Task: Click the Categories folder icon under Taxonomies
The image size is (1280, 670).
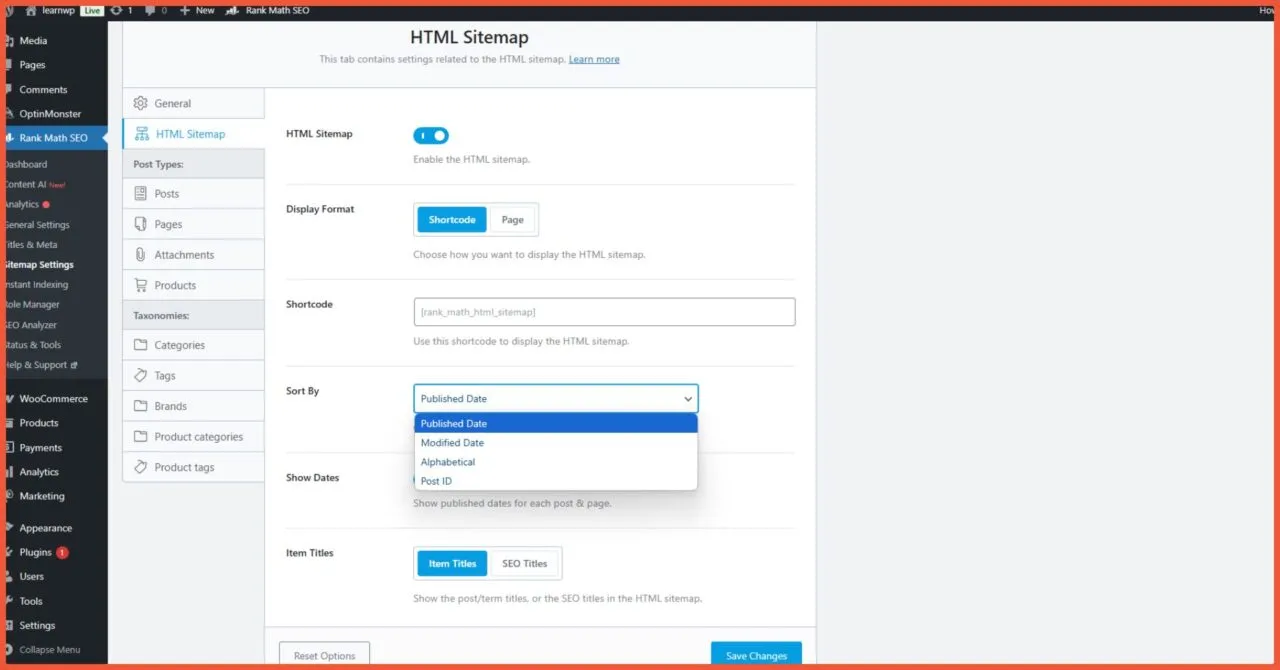Action: point(140,344)
